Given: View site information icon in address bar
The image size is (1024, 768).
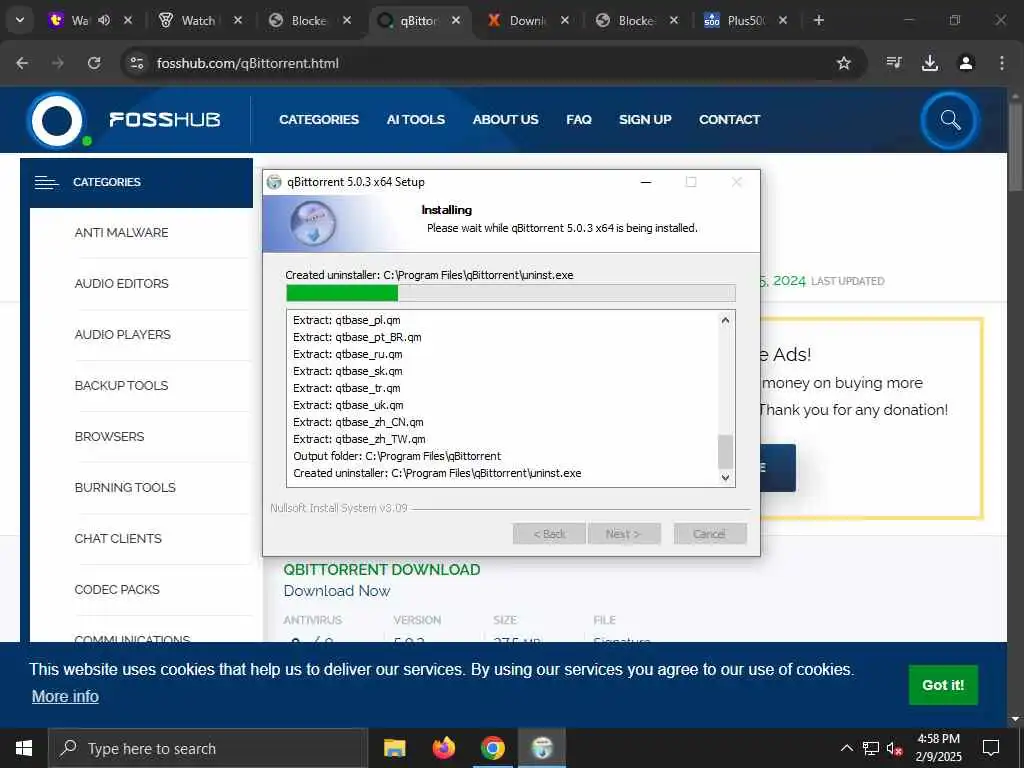Looking at the screenshot, I should (137, 63).
